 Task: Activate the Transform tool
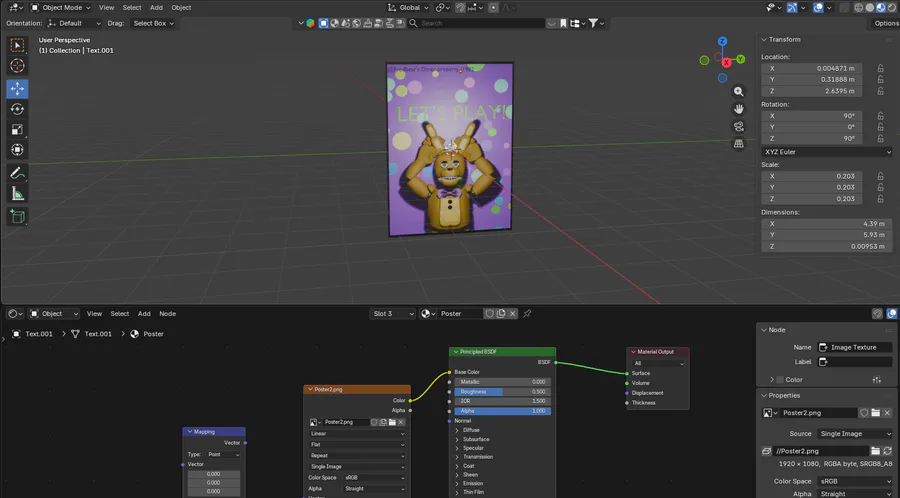17,150
